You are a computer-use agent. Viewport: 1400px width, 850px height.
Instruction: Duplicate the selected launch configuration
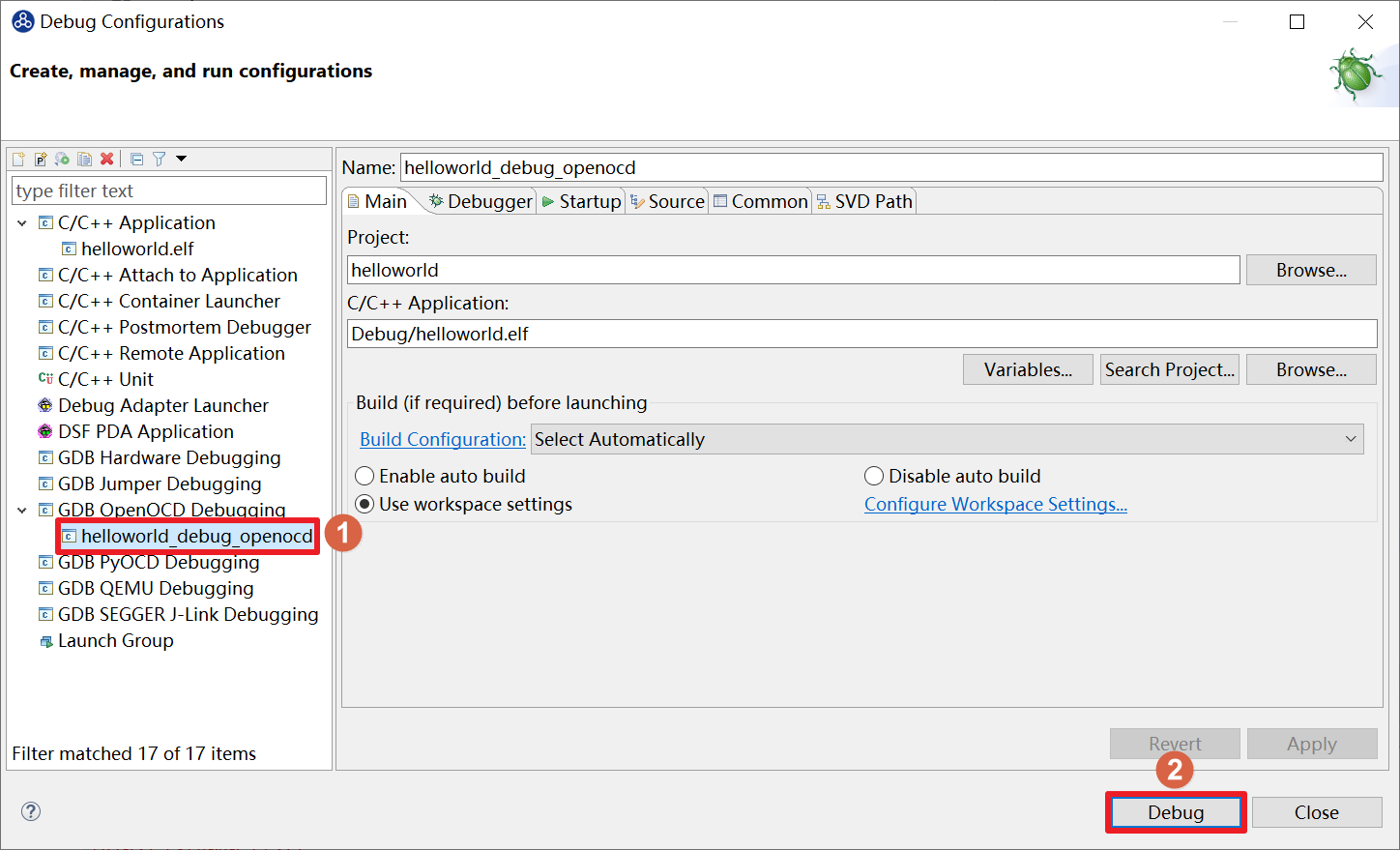click(85, 159)
